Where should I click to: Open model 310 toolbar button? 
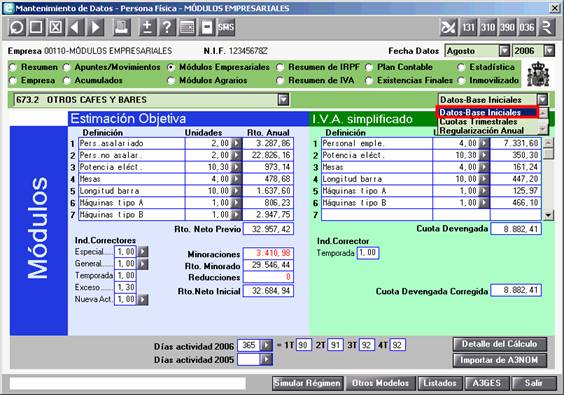point(488,27)
